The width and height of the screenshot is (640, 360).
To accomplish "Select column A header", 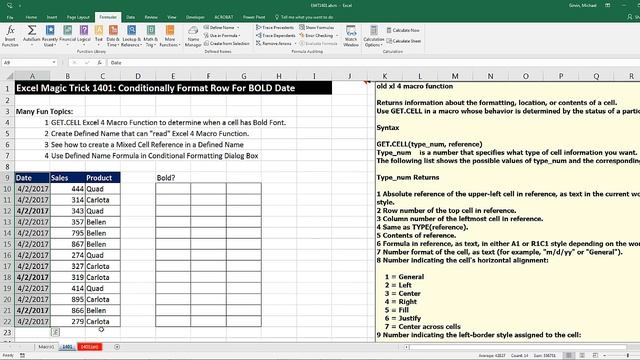I will (32, 76).
